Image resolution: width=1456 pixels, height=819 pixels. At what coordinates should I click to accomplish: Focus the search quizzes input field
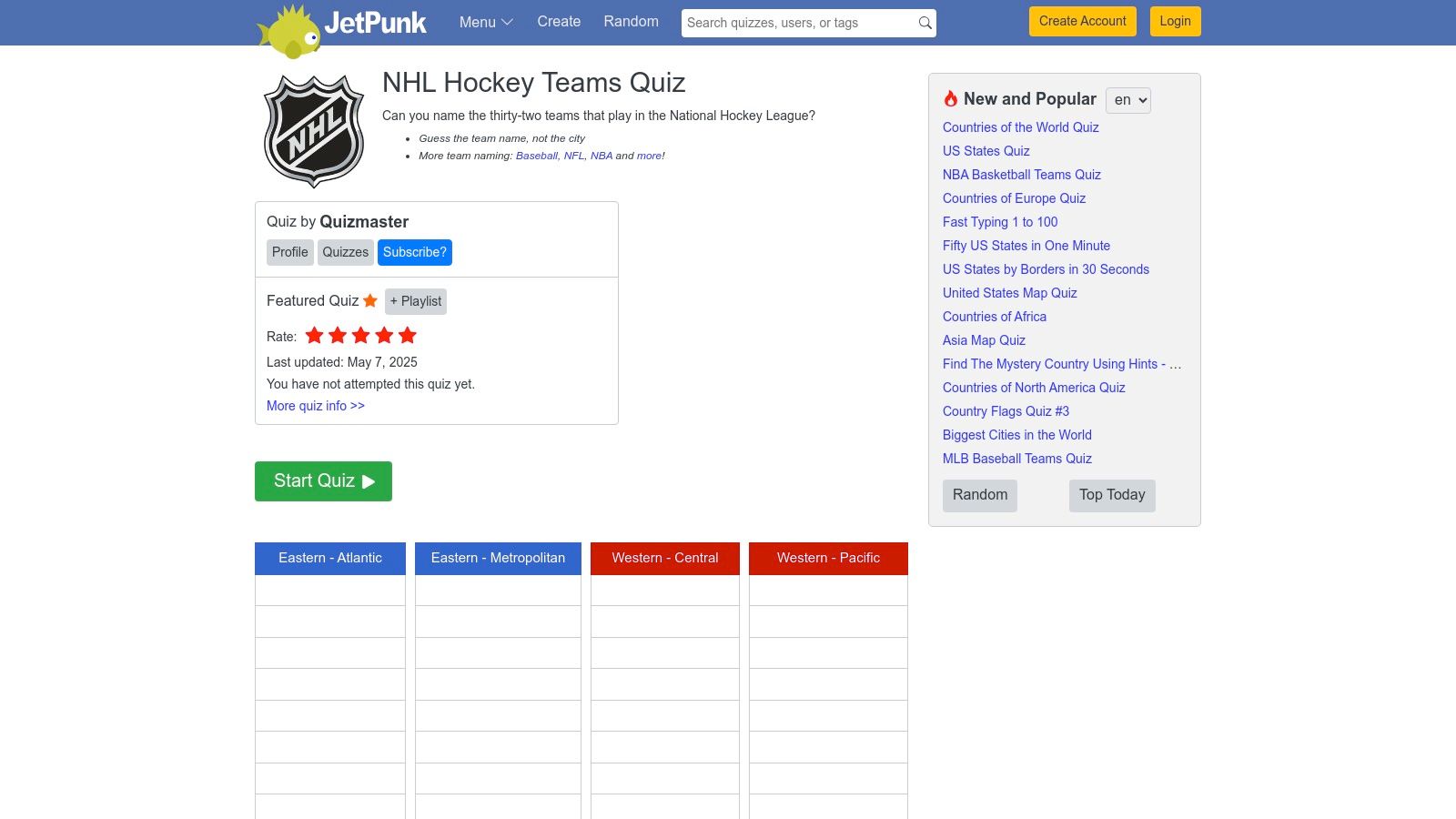[796, 23]
